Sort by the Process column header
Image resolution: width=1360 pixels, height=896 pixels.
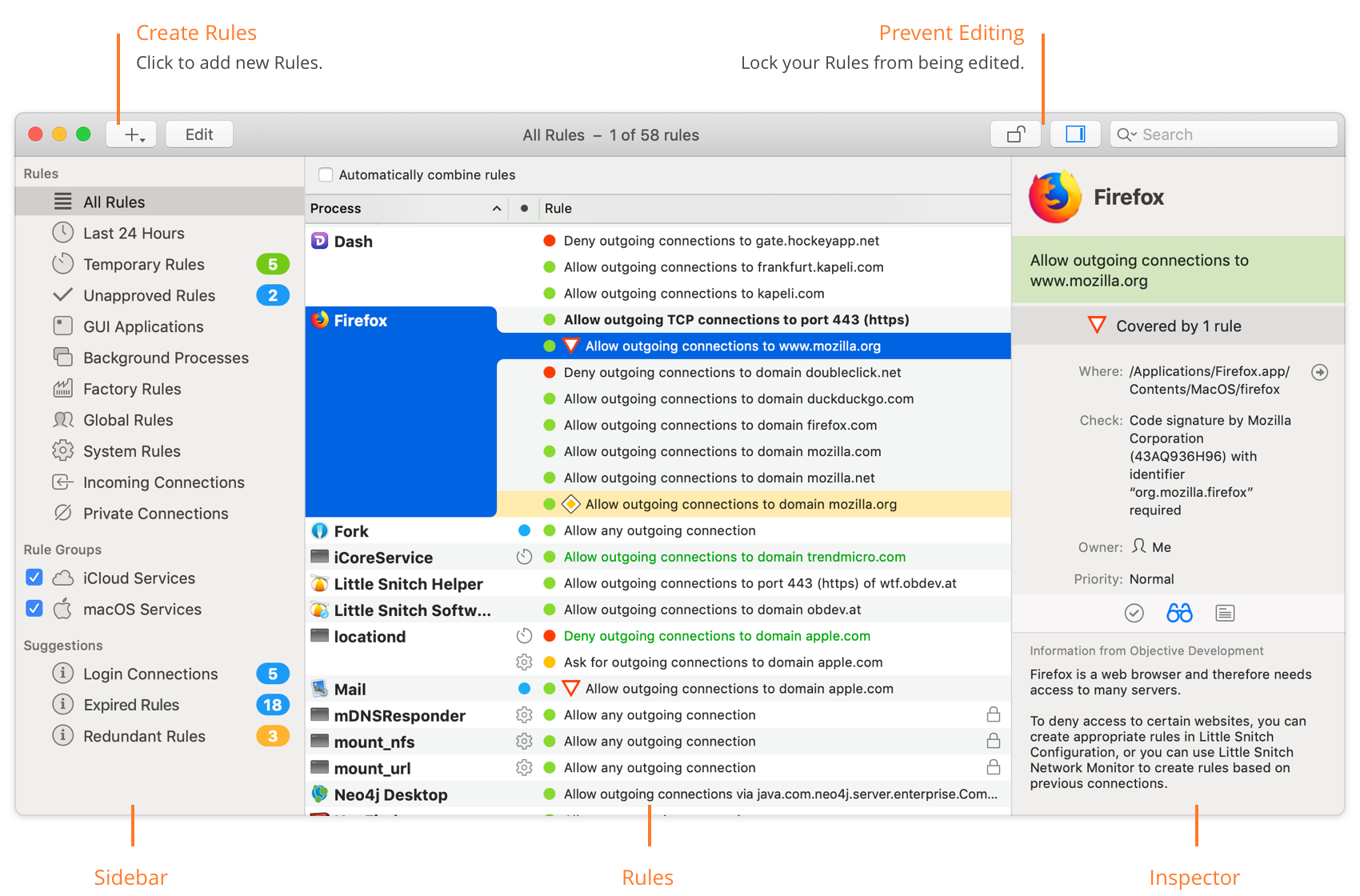[x=406, y=209]
